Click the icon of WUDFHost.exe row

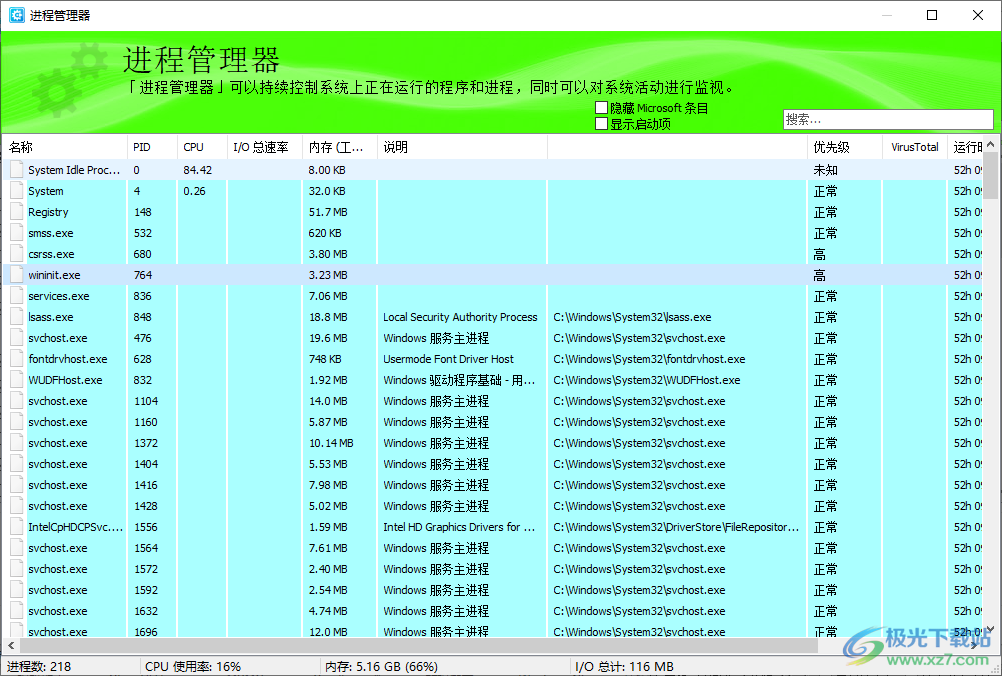(17, 380)
